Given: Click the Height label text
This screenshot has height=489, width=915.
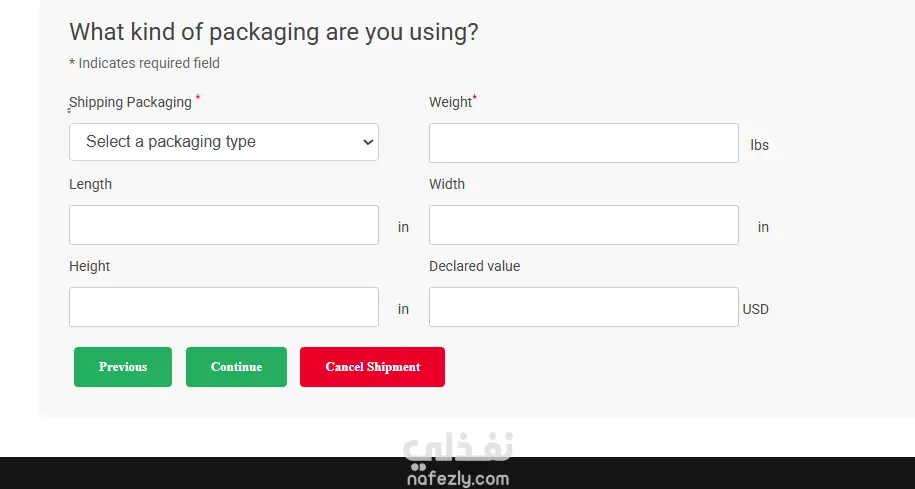Looking at the screenshot, I should [x=89, y=266].
